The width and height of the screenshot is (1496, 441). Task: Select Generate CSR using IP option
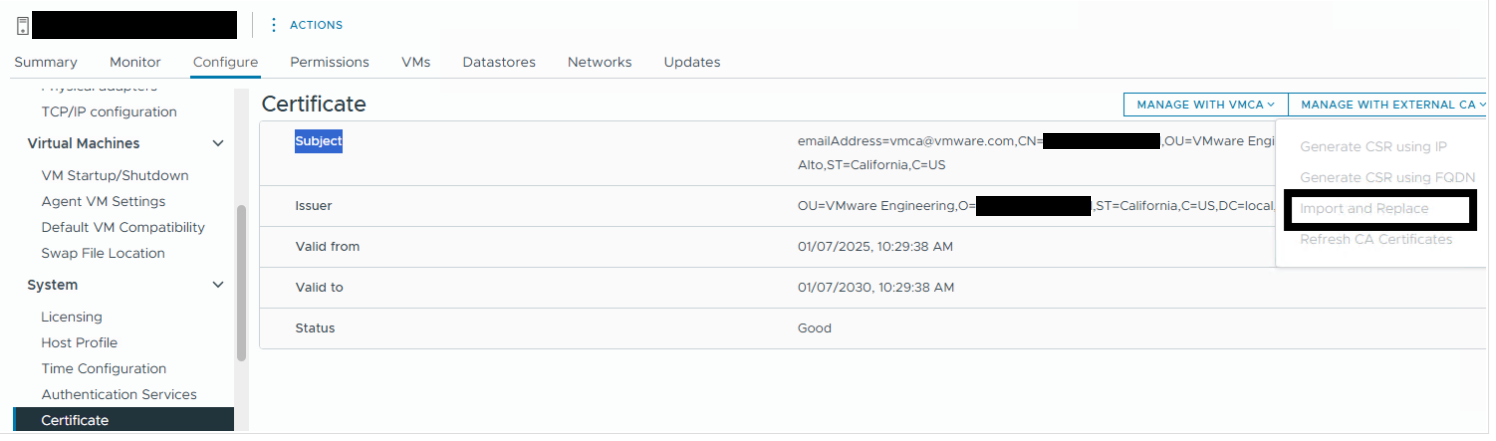[1373, 147]
